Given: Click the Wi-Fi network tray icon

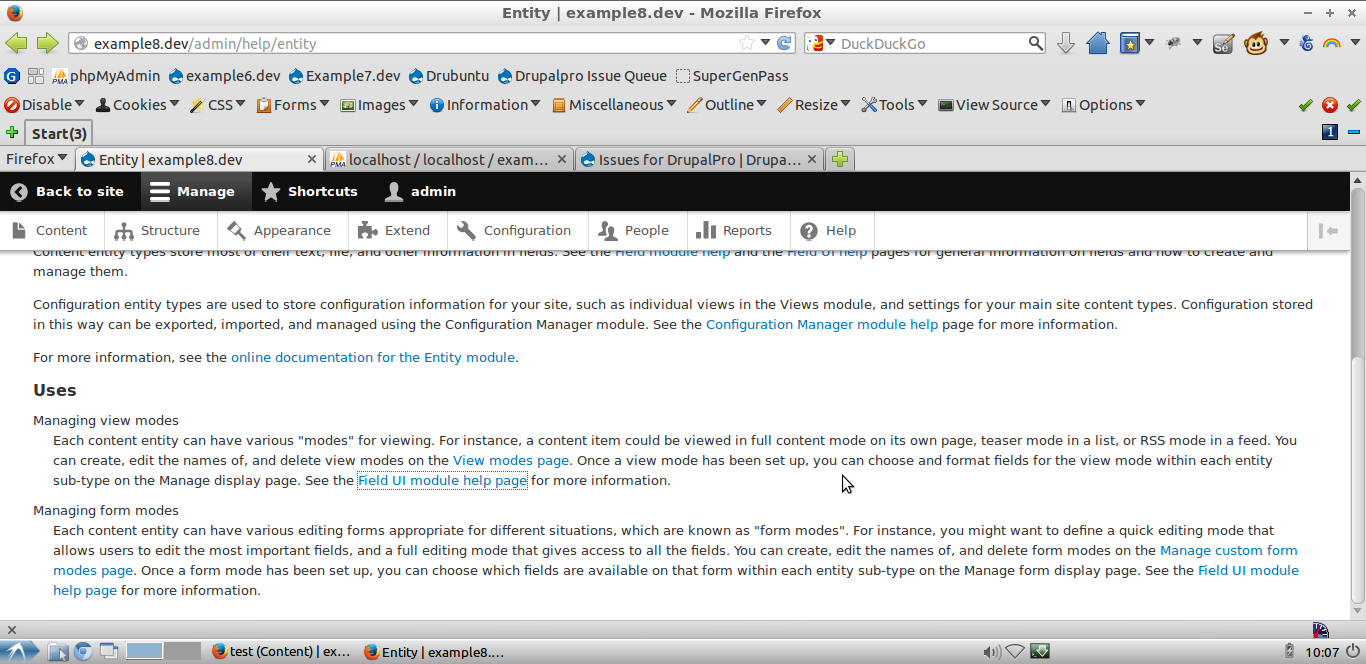Looking at the screenshot, I should 1015,652.
